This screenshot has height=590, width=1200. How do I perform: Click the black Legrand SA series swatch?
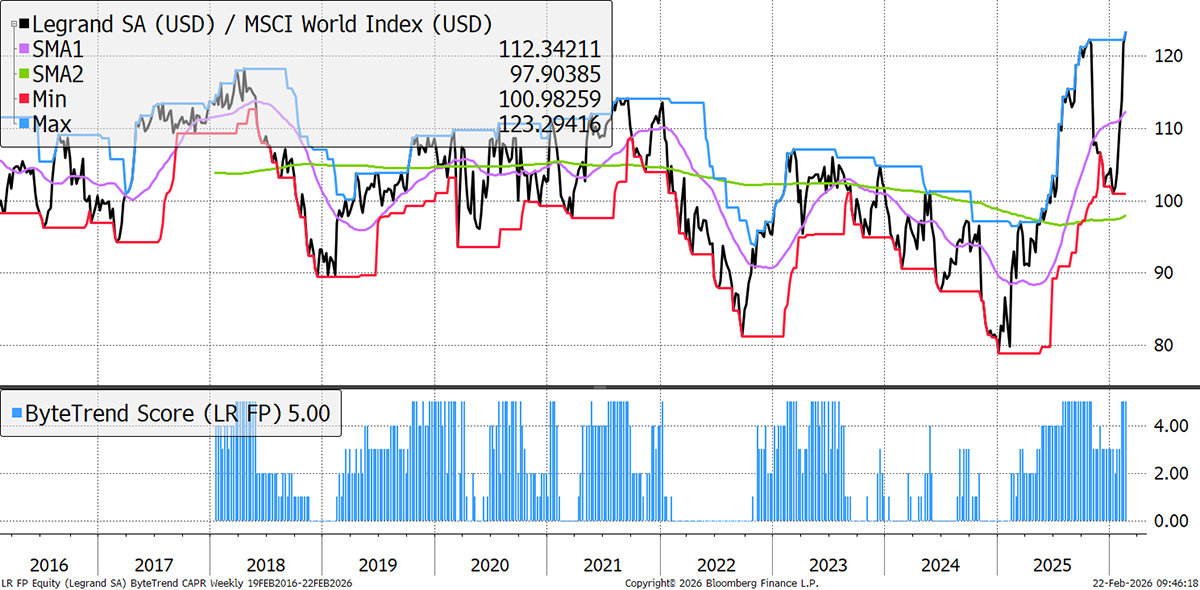coord(26,24)
